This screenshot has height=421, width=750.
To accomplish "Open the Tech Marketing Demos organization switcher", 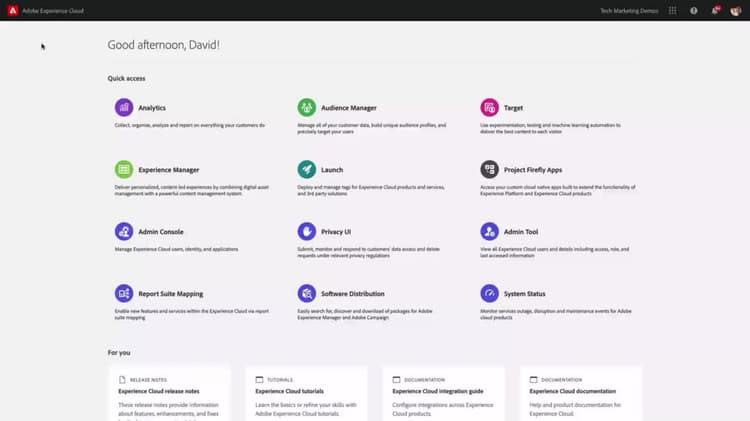I will tap(629, 11).
